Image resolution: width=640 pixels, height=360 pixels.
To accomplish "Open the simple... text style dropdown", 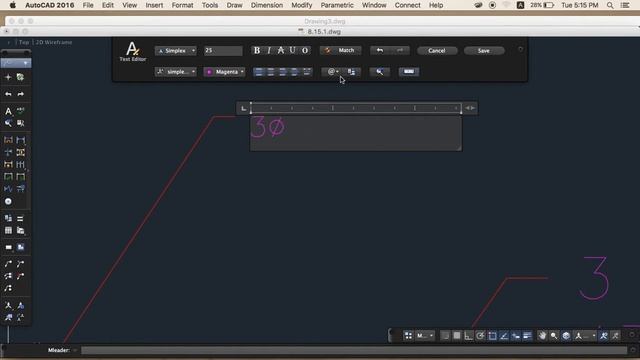I will tap(176, 72).
